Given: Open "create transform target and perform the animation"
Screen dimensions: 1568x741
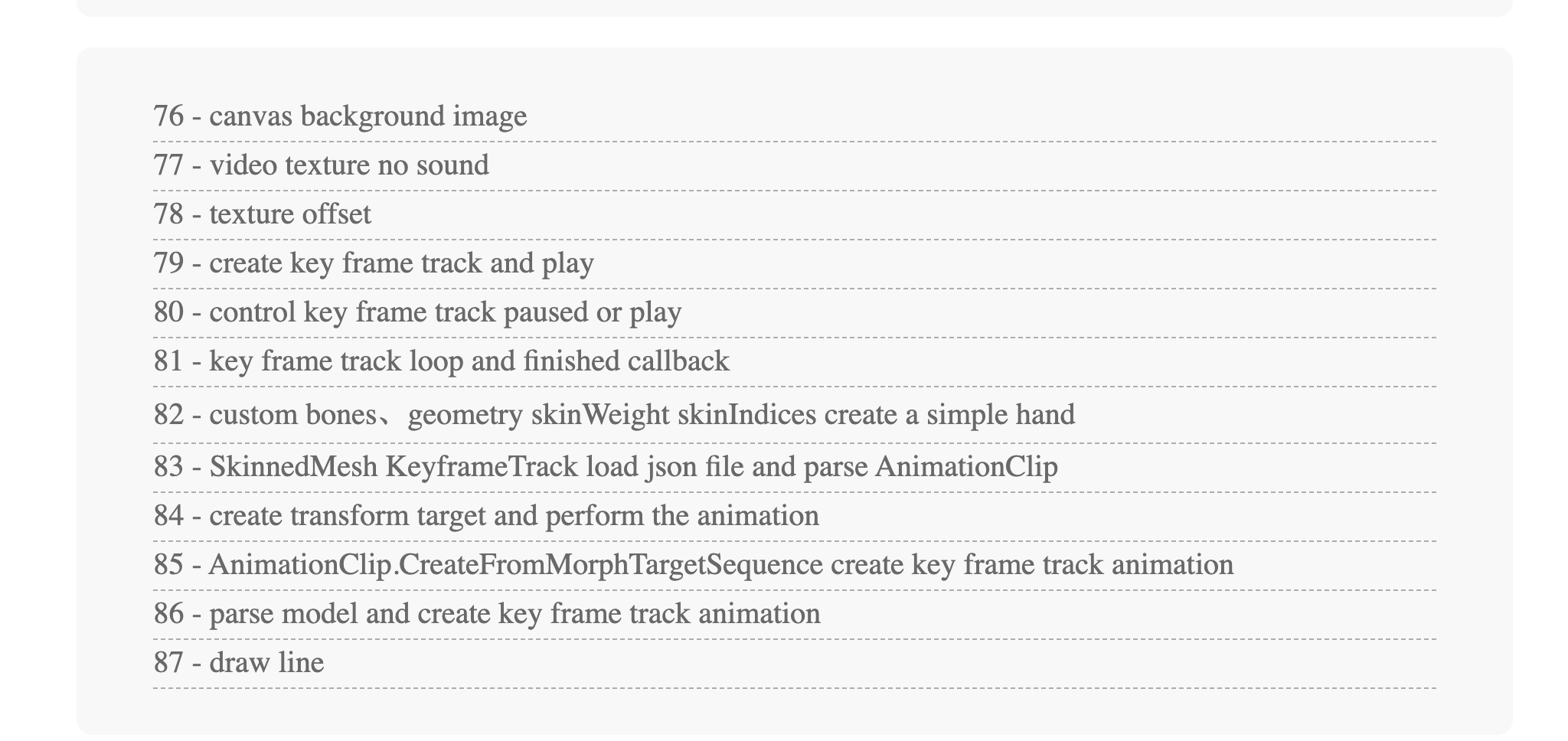Looking at the screenshot, I should pos(486,516).
